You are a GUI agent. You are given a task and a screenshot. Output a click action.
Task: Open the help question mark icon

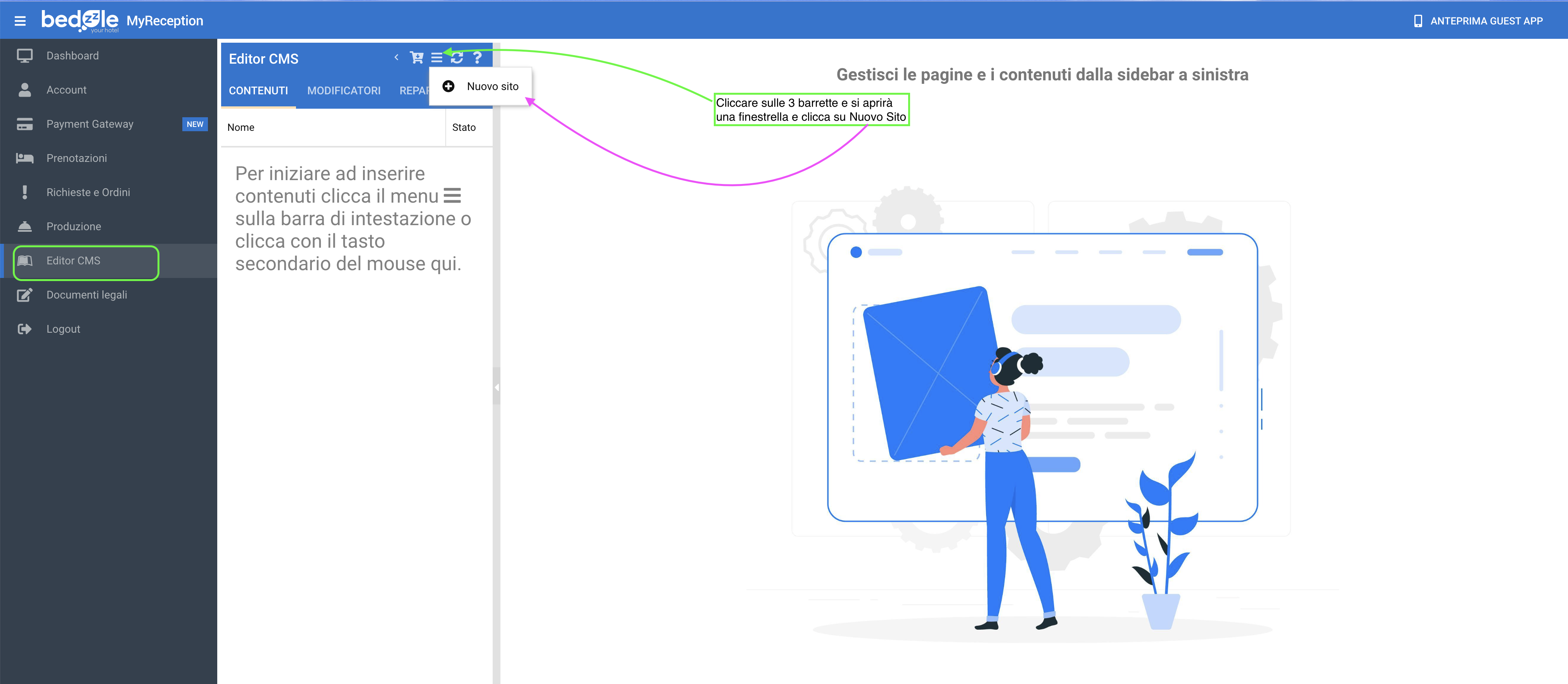pos(477,58)
